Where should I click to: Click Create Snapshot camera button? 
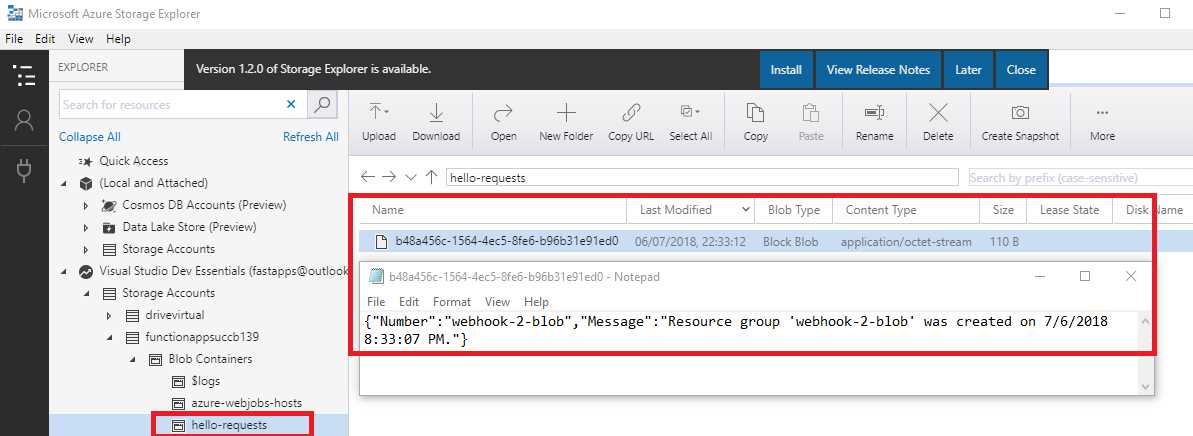point(1020,122)
